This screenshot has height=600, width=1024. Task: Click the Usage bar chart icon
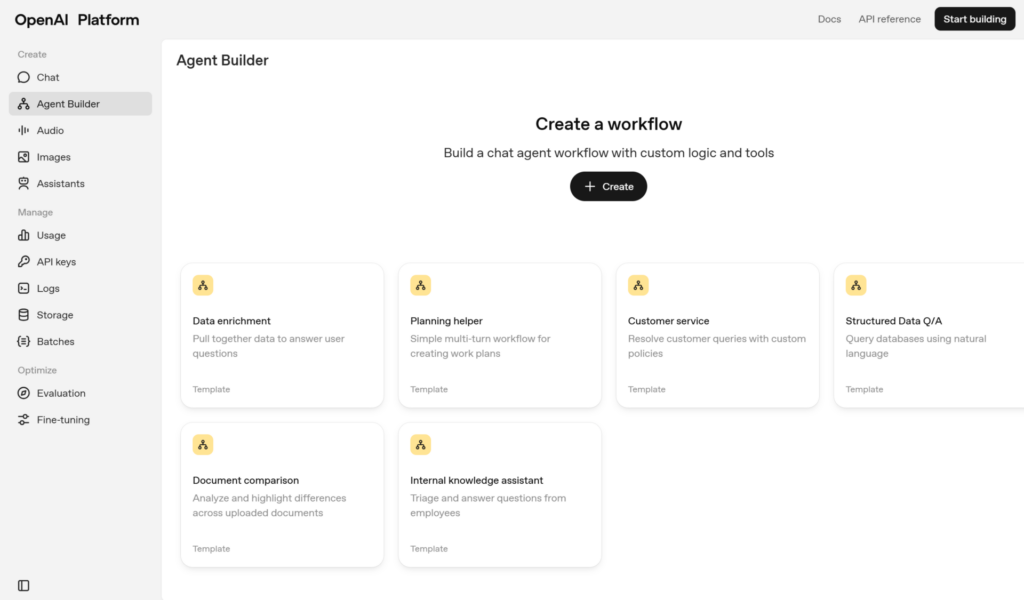pyautogui.click(x=24, y=236)
